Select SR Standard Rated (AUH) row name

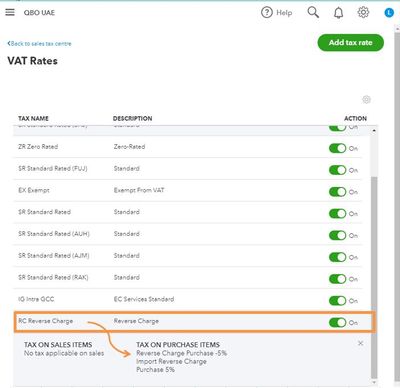54,234
